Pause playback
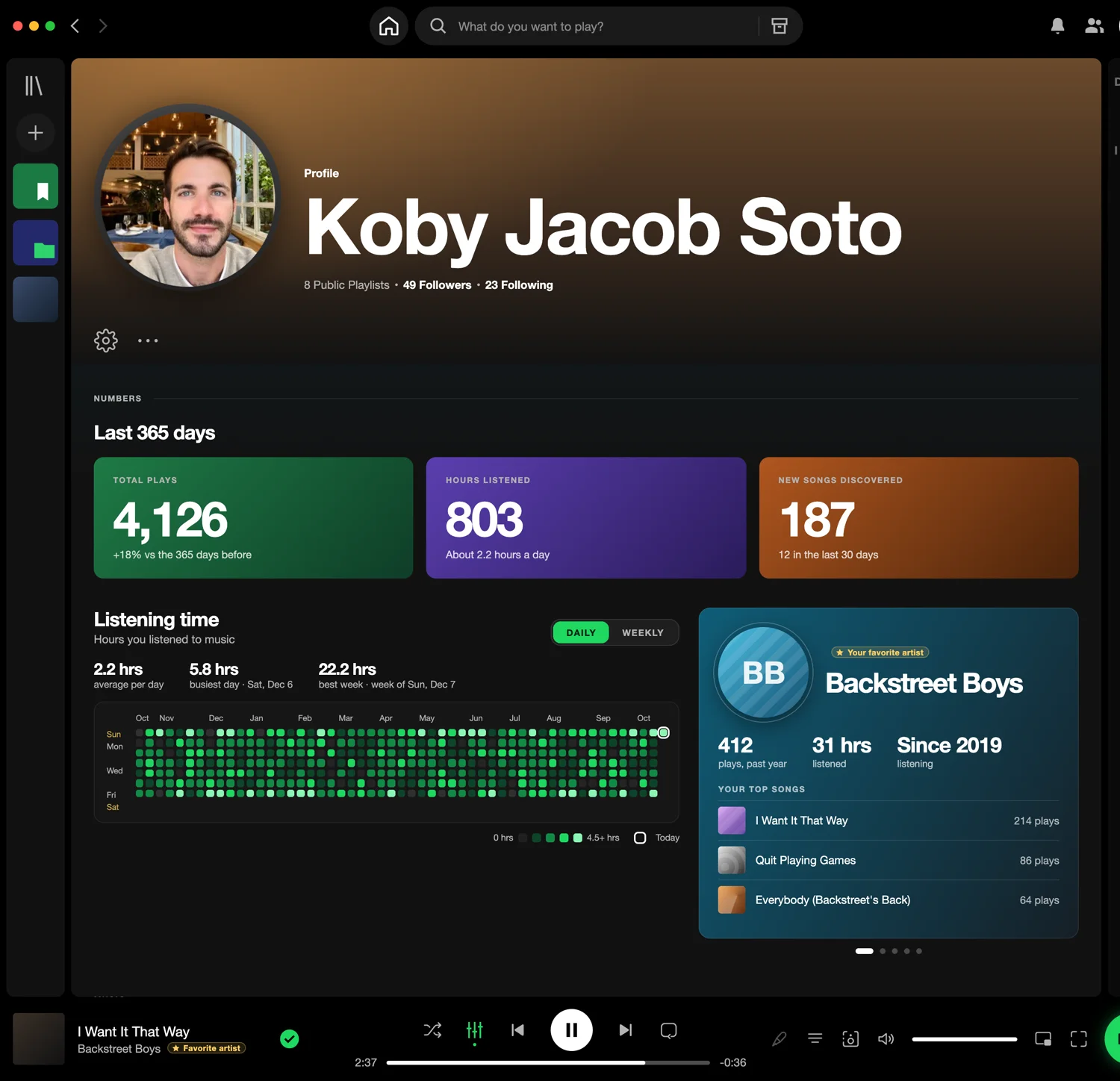Screen dimensions: 1120x1081 [571, 1030]
